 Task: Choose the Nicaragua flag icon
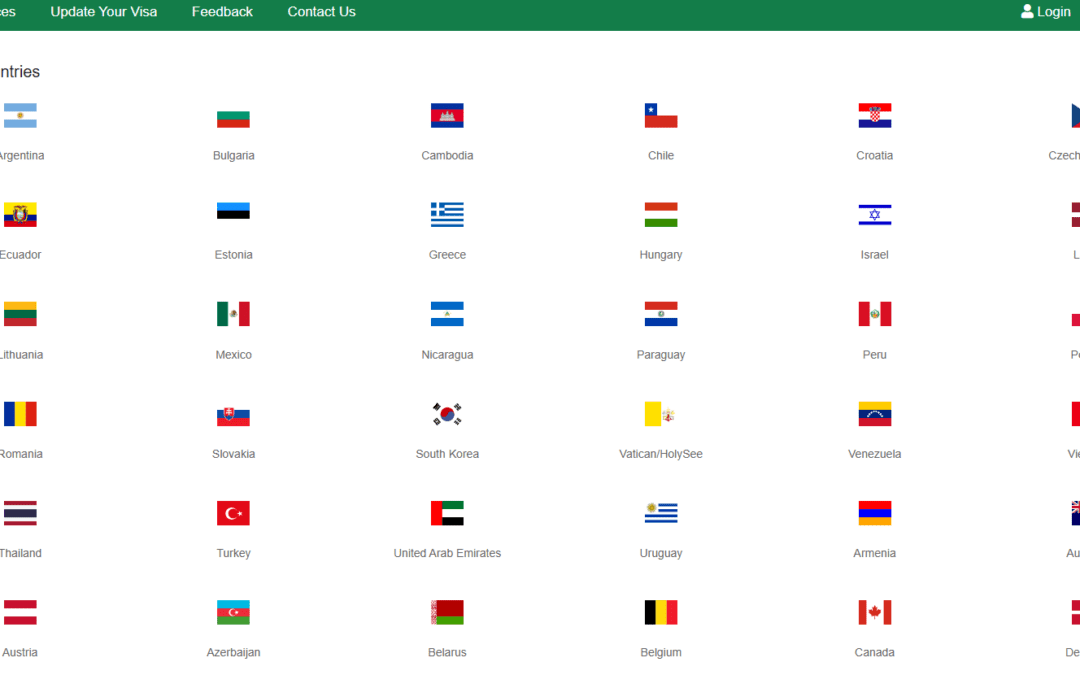[x=447, y=314]
